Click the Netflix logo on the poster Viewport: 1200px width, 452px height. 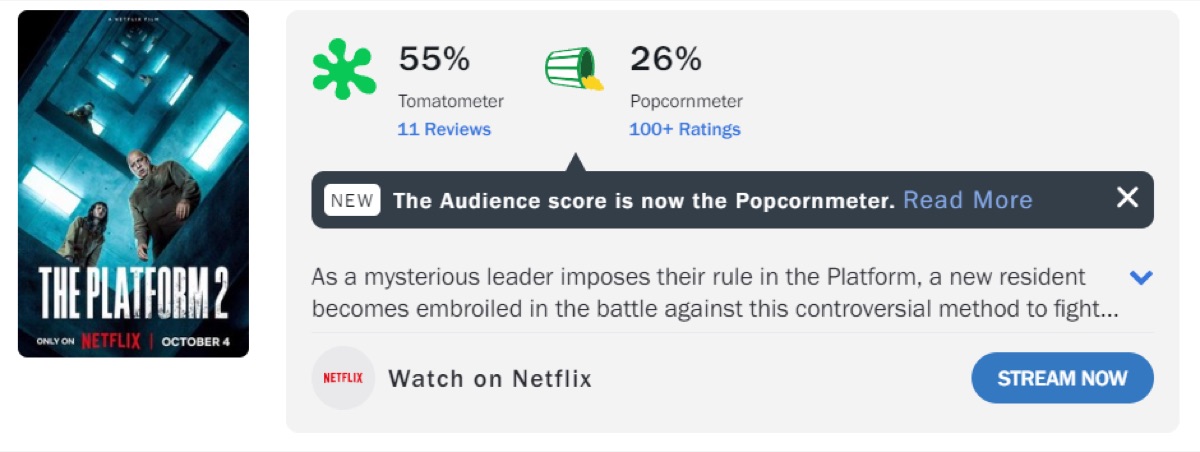[110, 341]
